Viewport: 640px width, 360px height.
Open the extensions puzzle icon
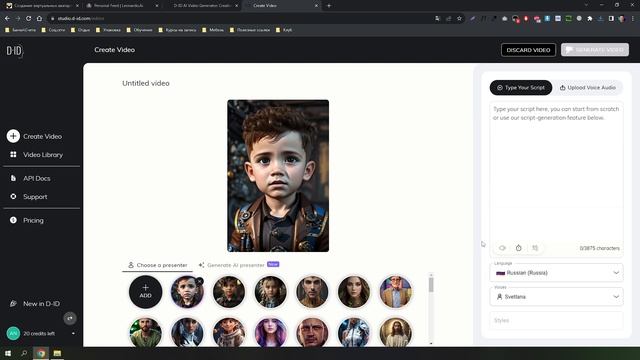tap(590, 18)
